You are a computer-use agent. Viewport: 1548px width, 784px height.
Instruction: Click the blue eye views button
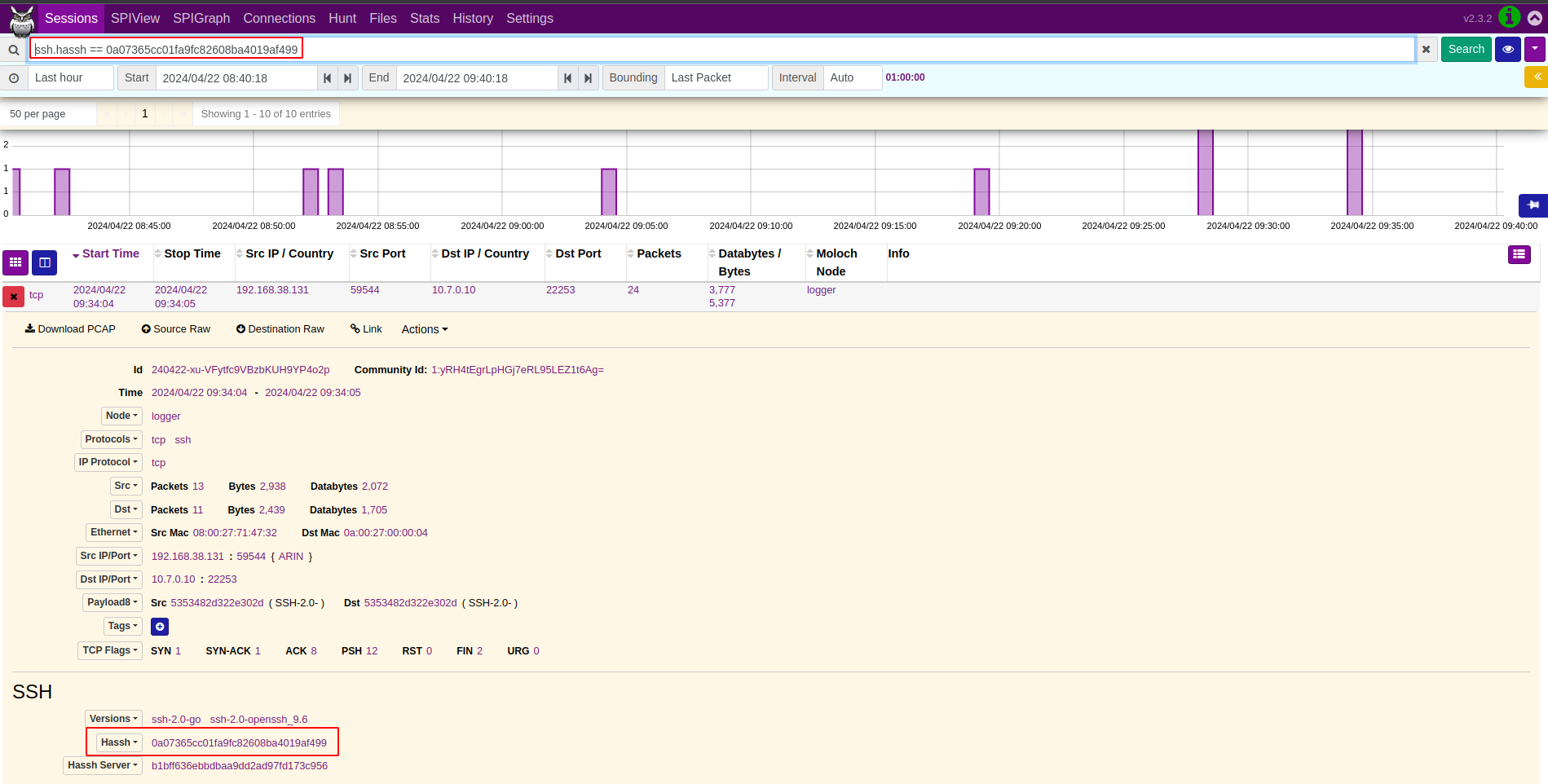[x=1507, y=50]
